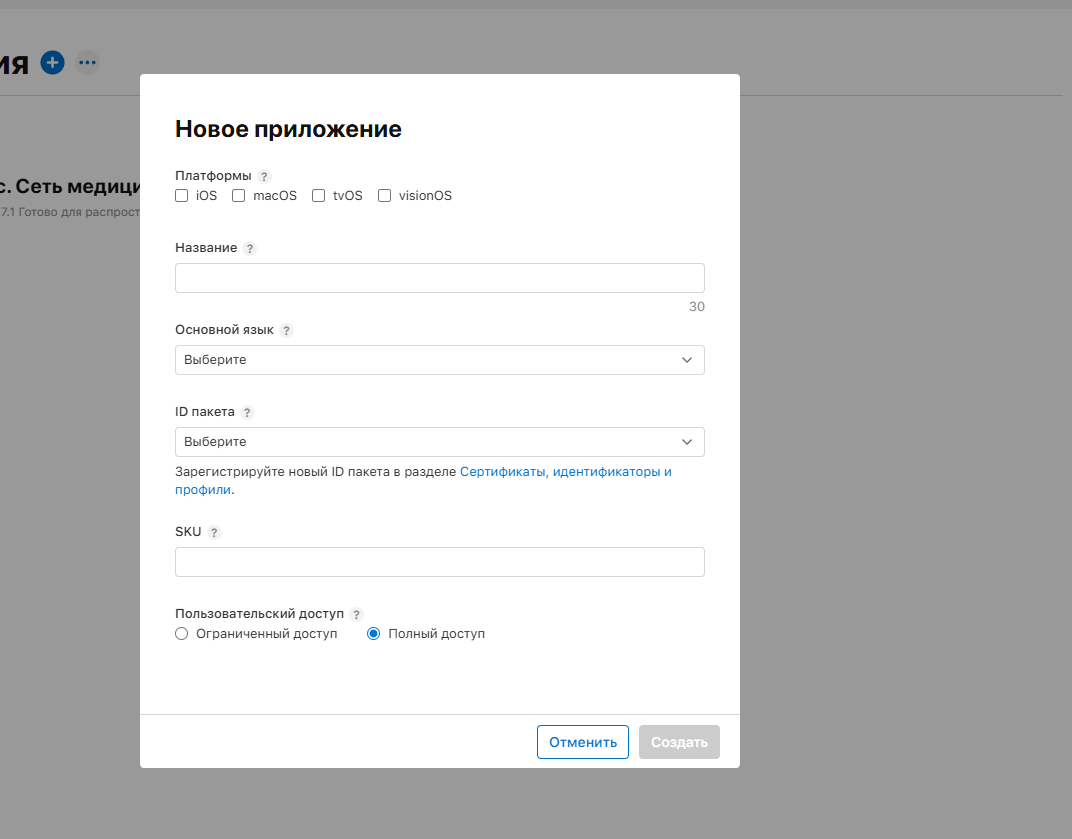This screenshot has height=839, width=1072.
Task: Select the Полный доступ radio button
Action: (x=373, y=633)
